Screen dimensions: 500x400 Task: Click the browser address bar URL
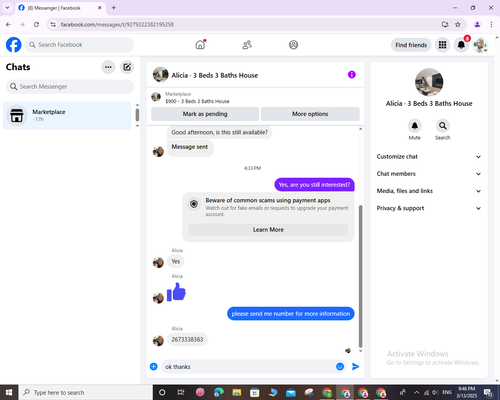[x=117, y=24]
